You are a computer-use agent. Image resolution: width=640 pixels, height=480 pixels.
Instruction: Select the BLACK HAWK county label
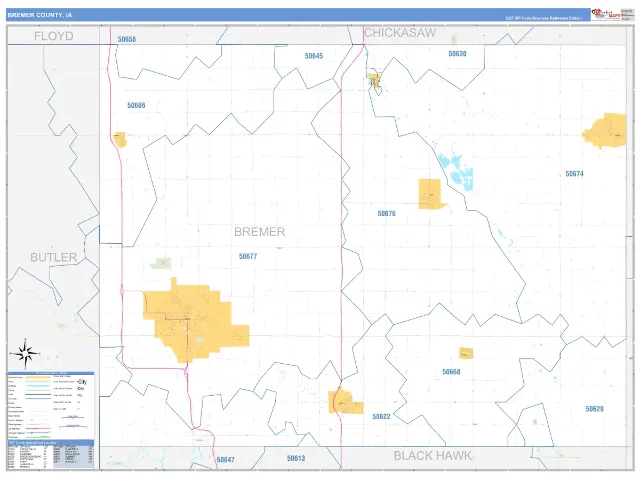click(432, 456)
